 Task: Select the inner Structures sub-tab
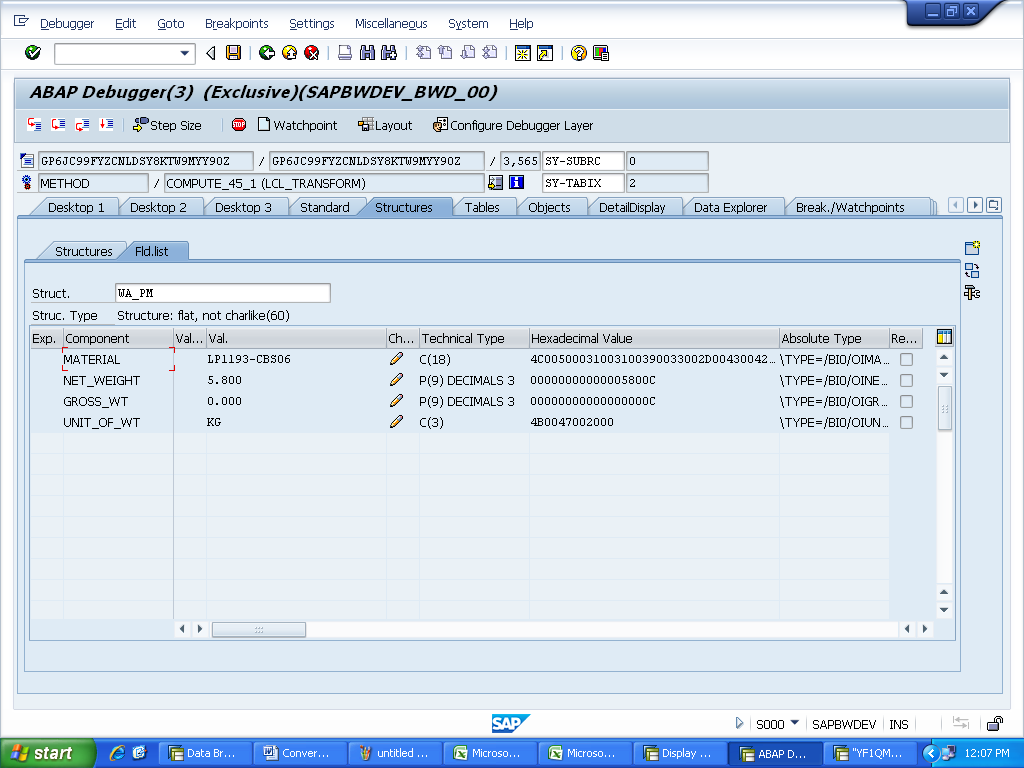point(84,251)
